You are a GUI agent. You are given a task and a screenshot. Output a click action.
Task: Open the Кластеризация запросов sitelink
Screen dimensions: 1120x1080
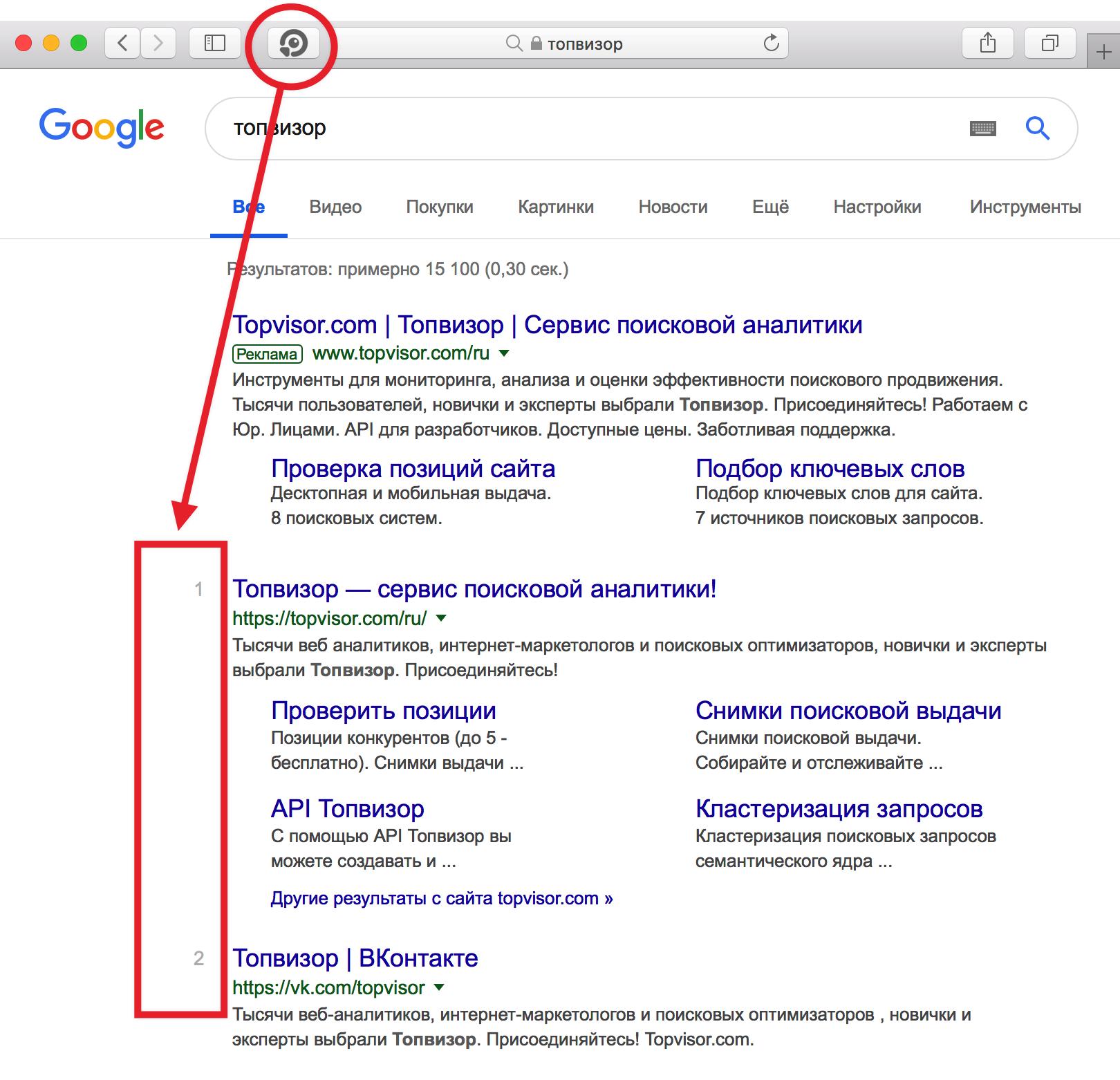(839, 808)
